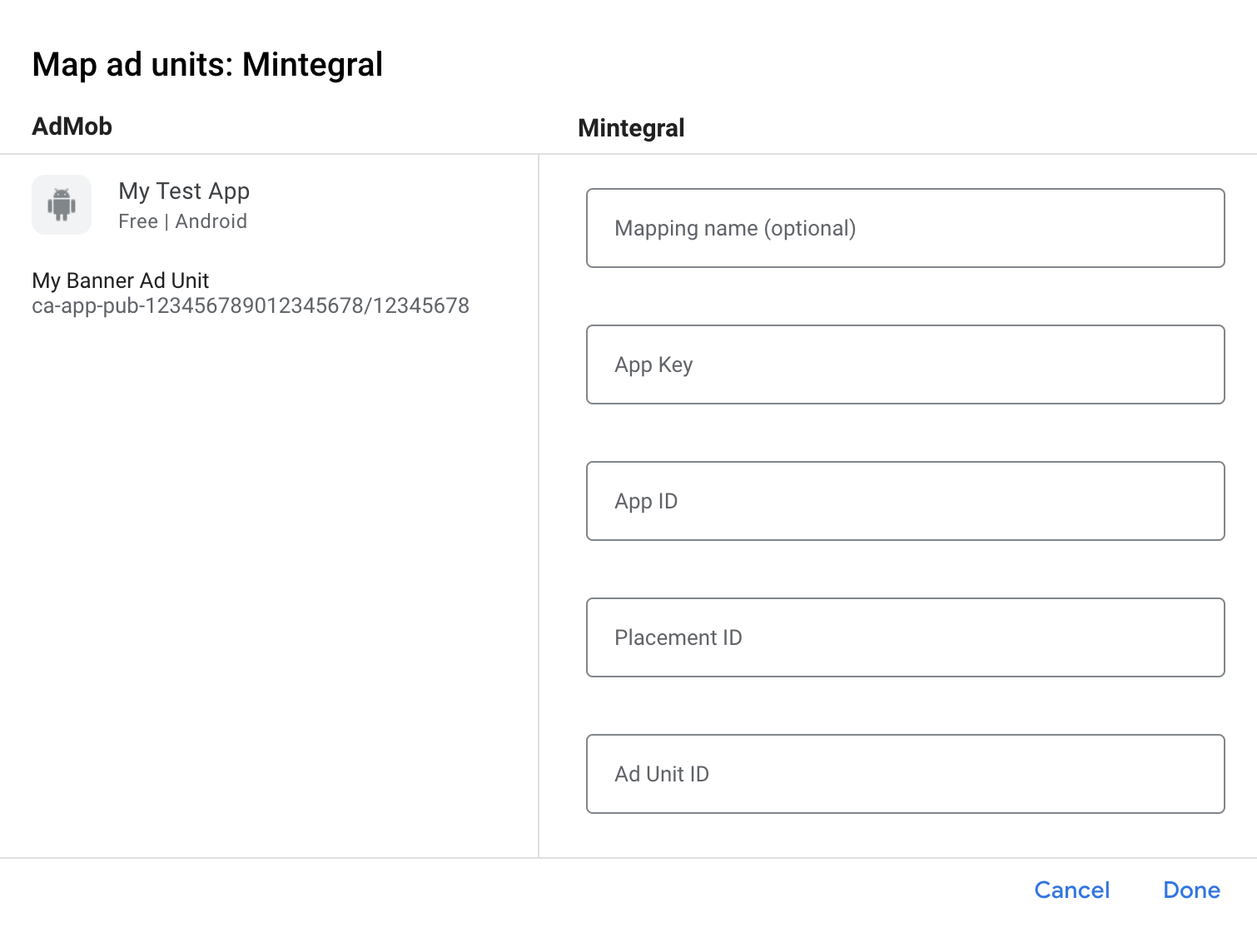Focus the App Key field to enter credentials

[x=906, y=364]
